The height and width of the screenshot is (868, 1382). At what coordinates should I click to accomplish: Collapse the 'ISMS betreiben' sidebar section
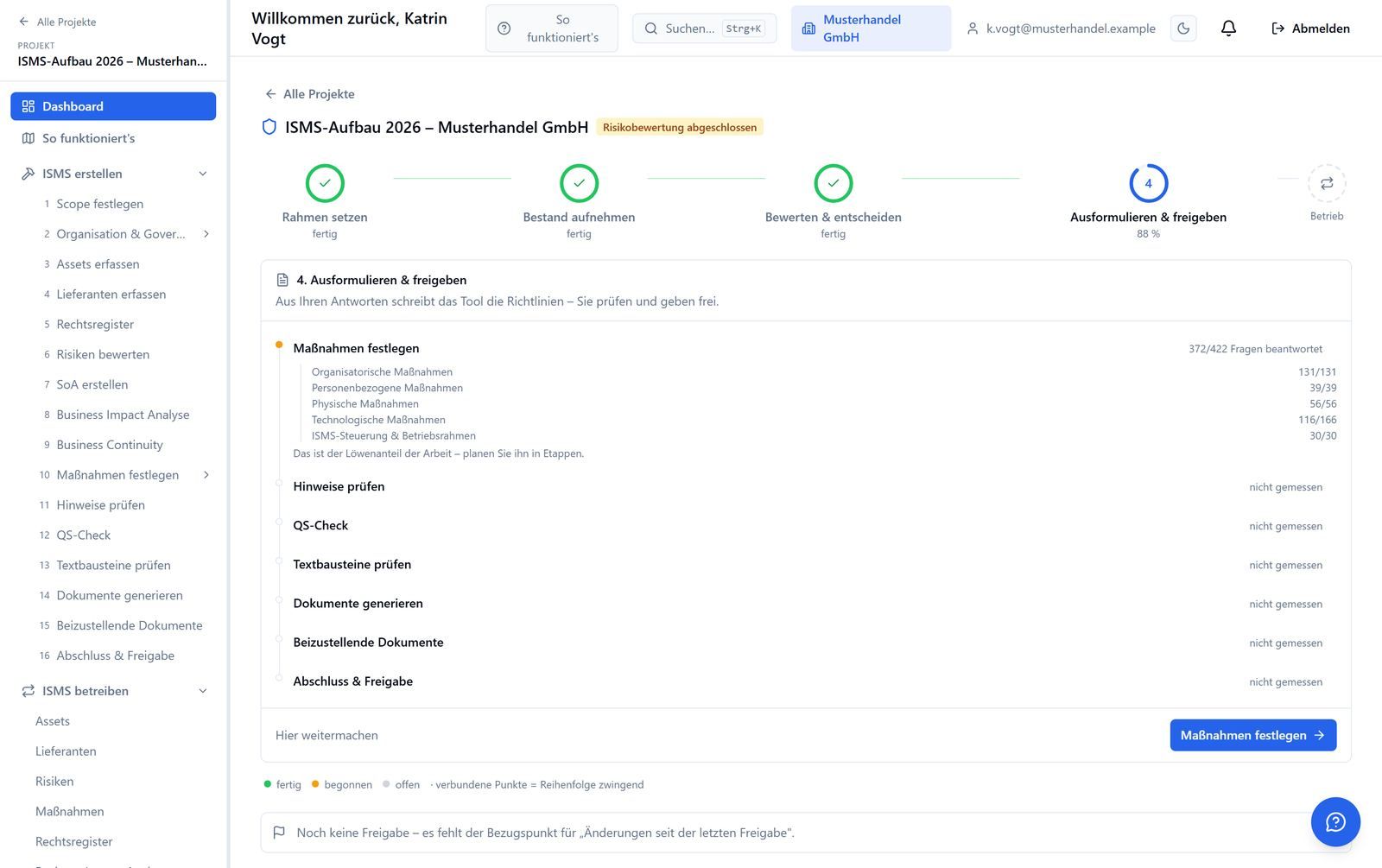pyautogui.click(x=203, y=691)
